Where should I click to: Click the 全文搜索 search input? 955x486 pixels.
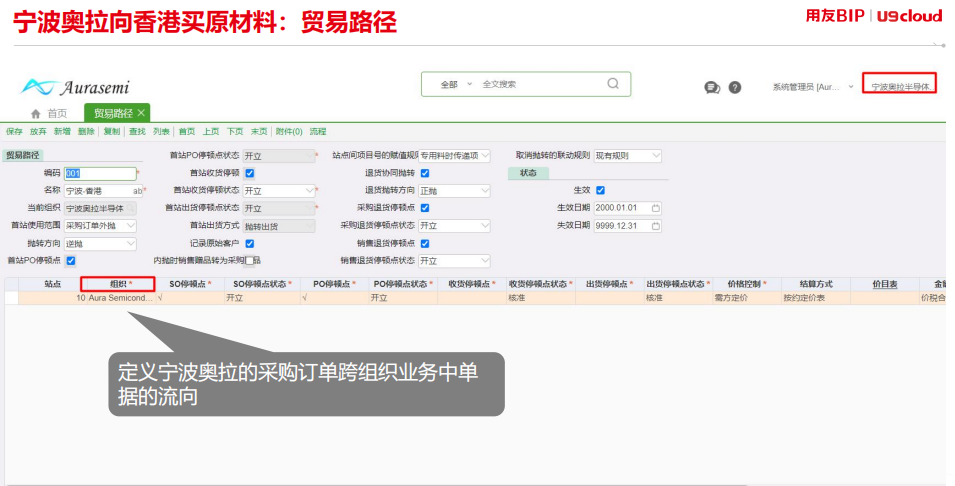539,84
